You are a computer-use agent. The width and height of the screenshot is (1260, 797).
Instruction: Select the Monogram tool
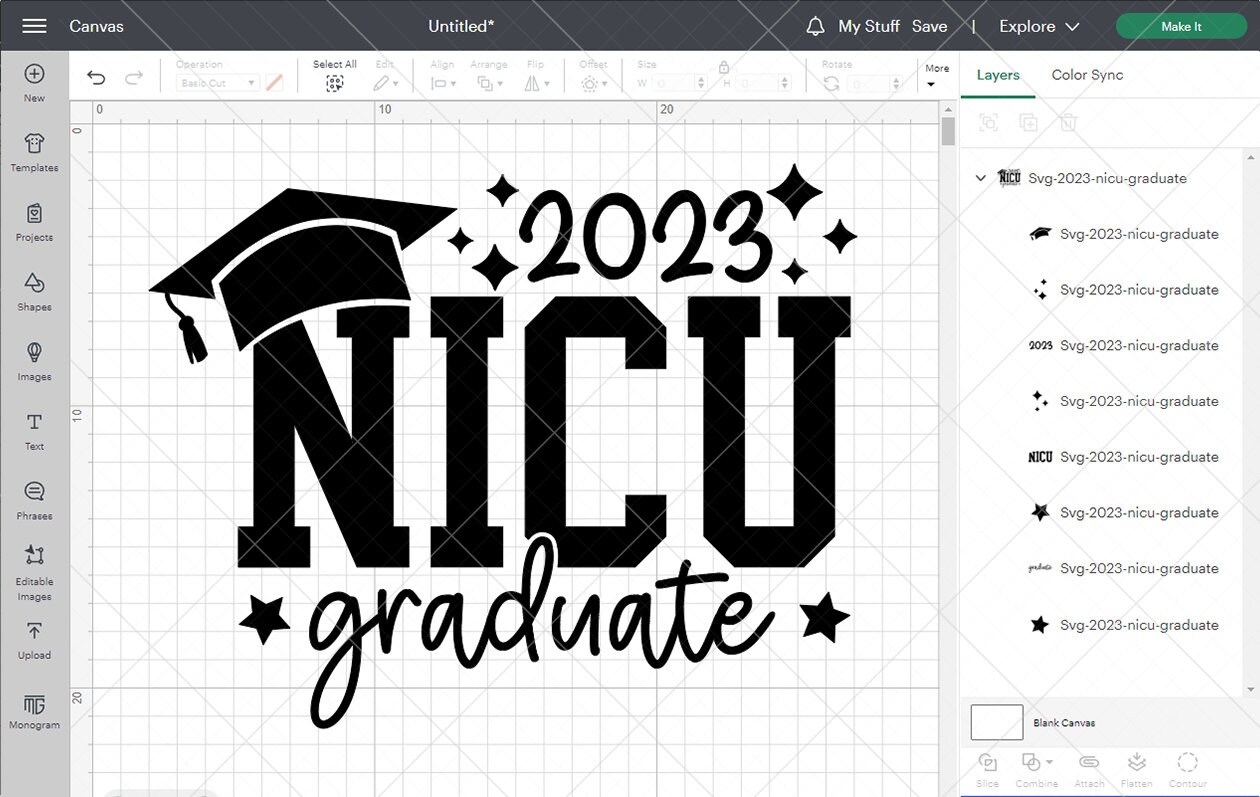pos(34,710)
